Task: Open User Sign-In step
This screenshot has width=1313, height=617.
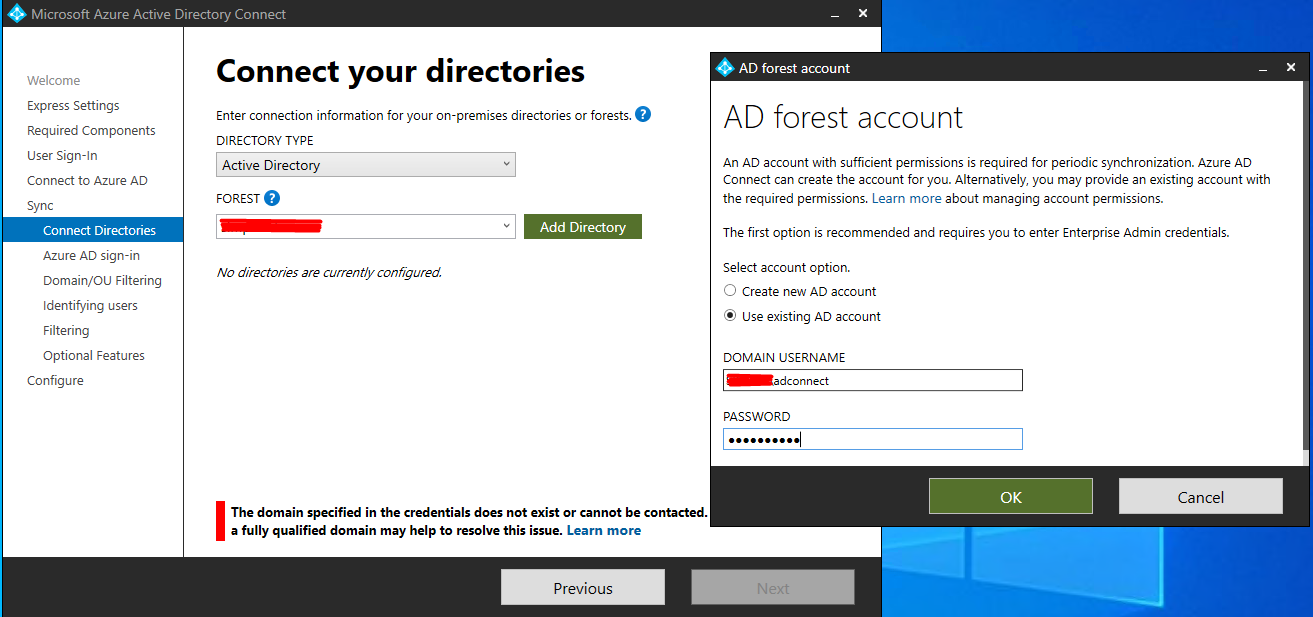Action: point(62,155)
